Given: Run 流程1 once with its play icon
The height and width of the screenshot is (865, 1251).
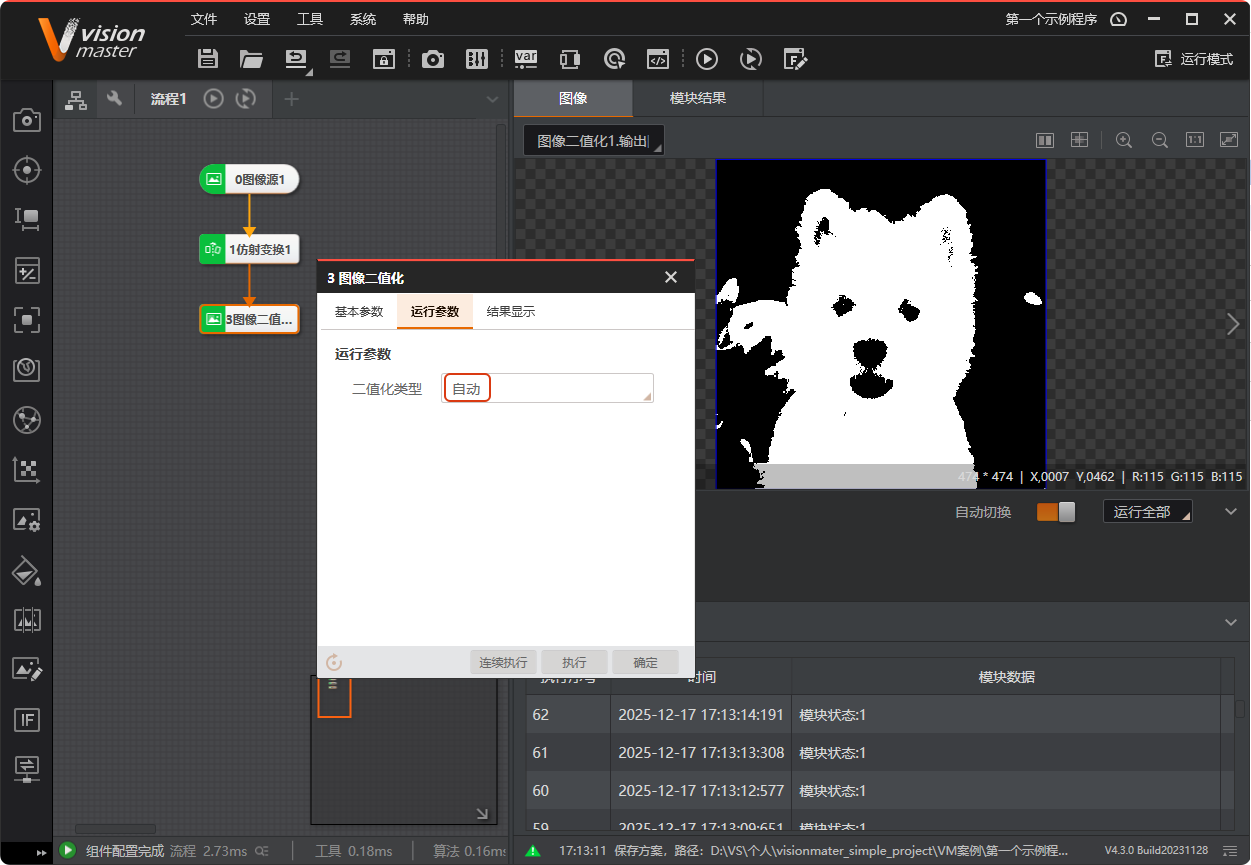Looking at the screenshot, I should 213,99.
